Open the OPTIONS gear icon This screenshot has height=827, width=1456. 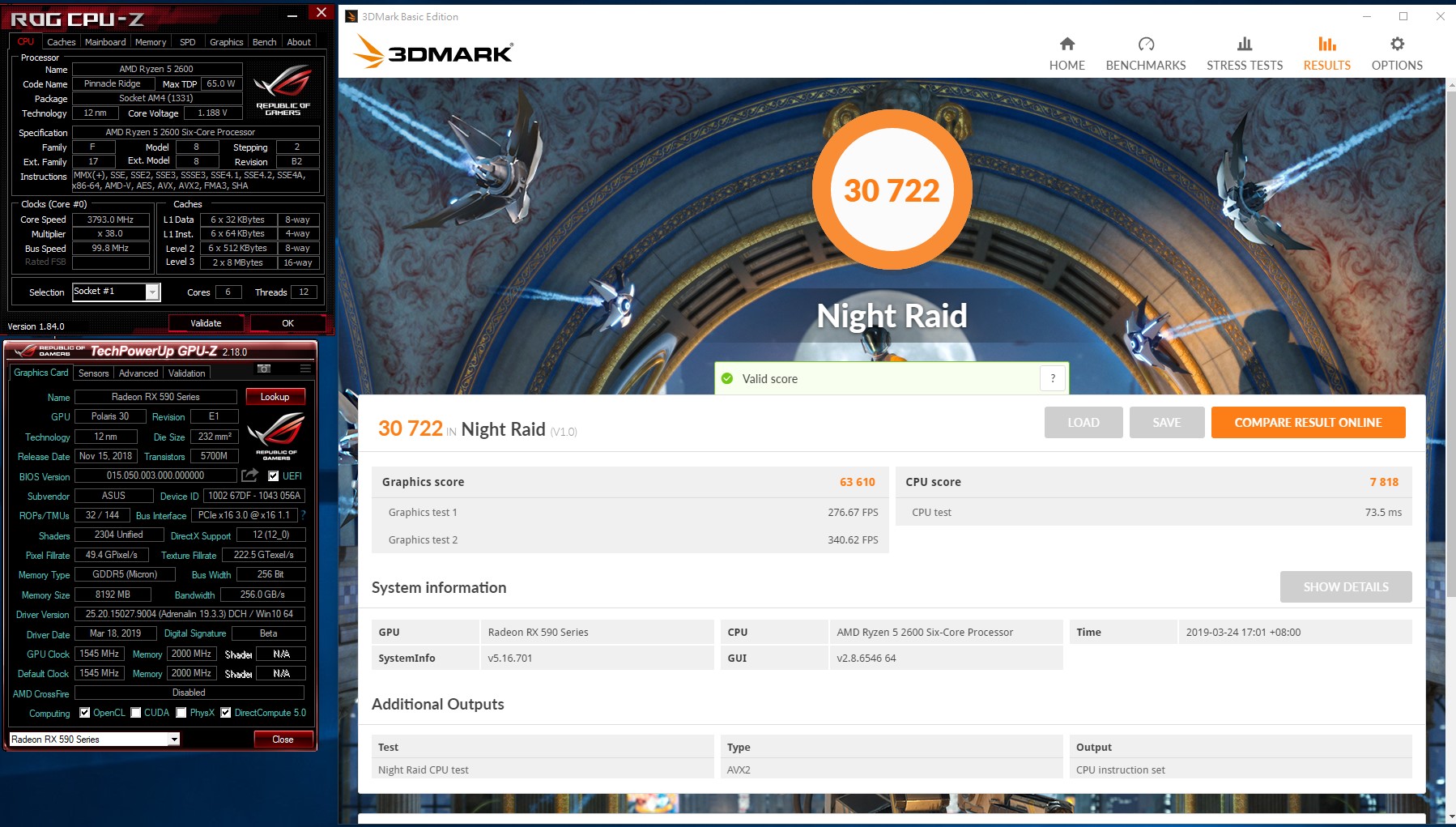point(1397,44)
